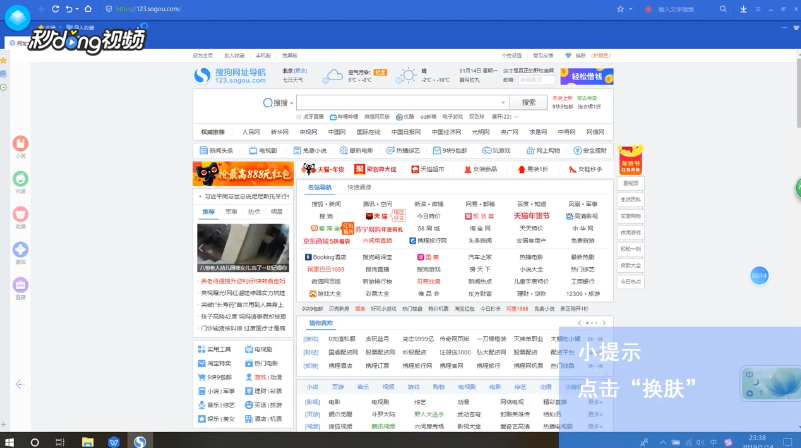Image resolution: width=801 pixels, height=448 pixels.
Task: Click the email account input field
Action: click(x=536, y=80)
